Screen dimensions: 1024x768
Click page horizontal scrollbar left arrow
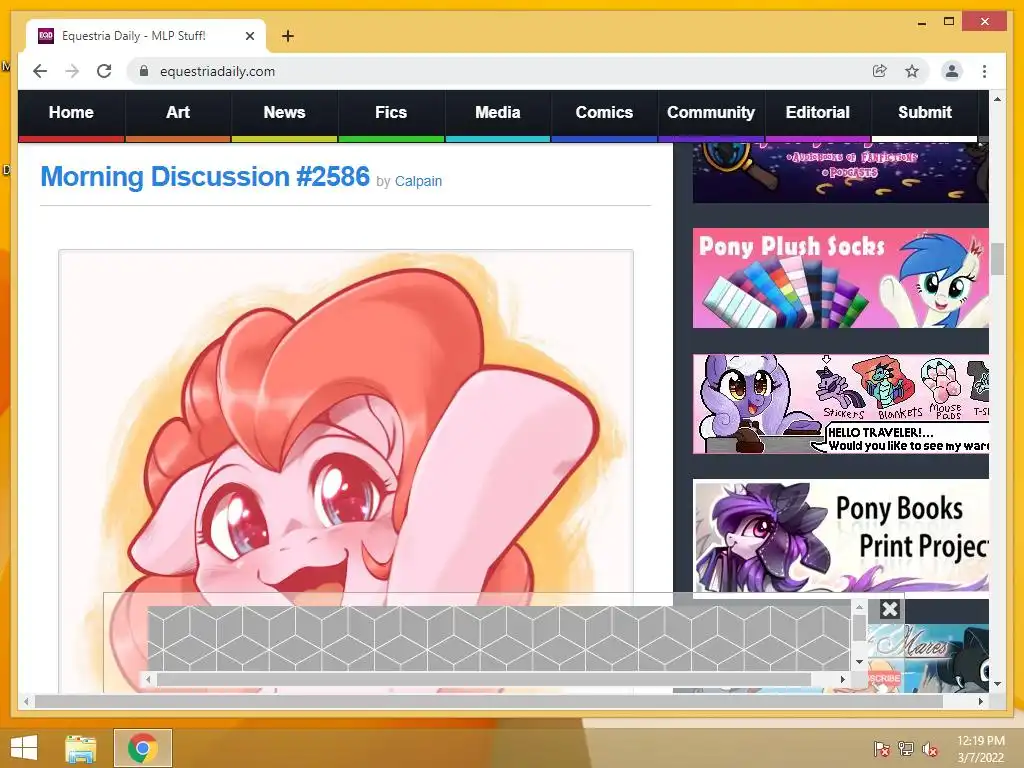(26, 701)
